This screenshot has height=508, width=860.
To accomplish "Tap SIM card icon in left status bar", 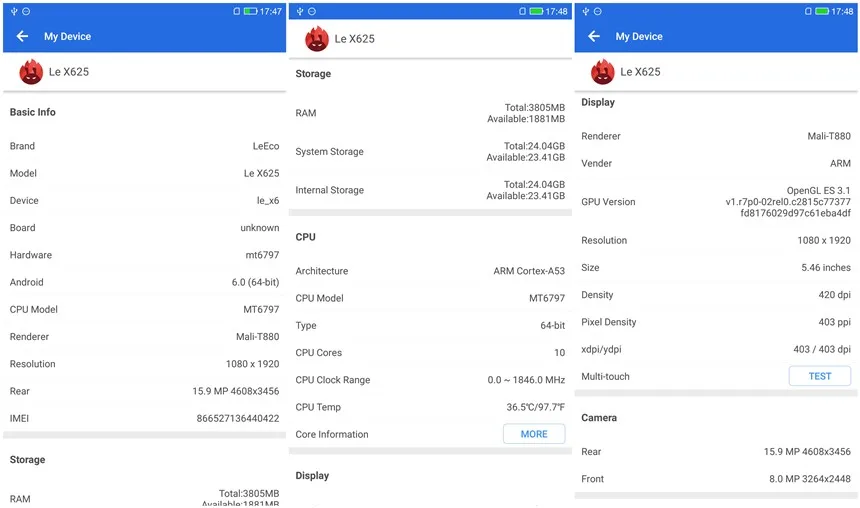I will [236, 11].
